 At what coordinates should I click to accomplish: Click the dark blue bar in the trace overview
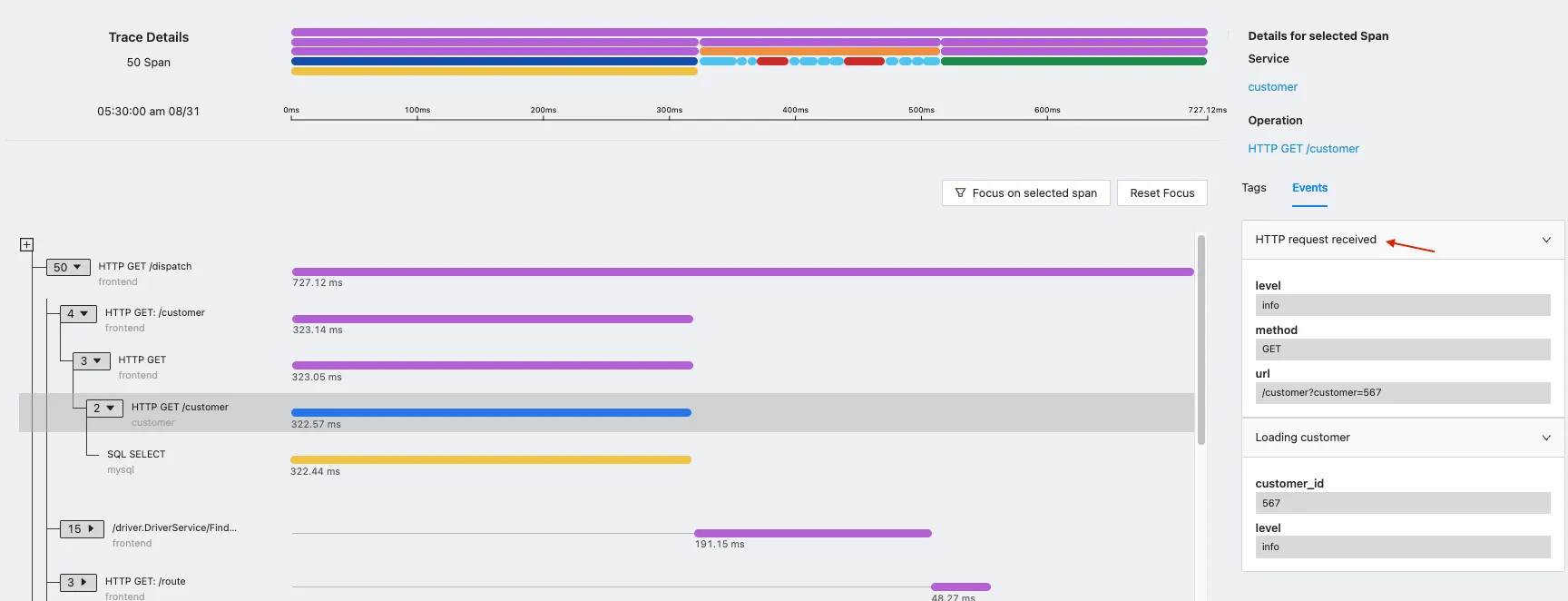(x=495, y=62)
